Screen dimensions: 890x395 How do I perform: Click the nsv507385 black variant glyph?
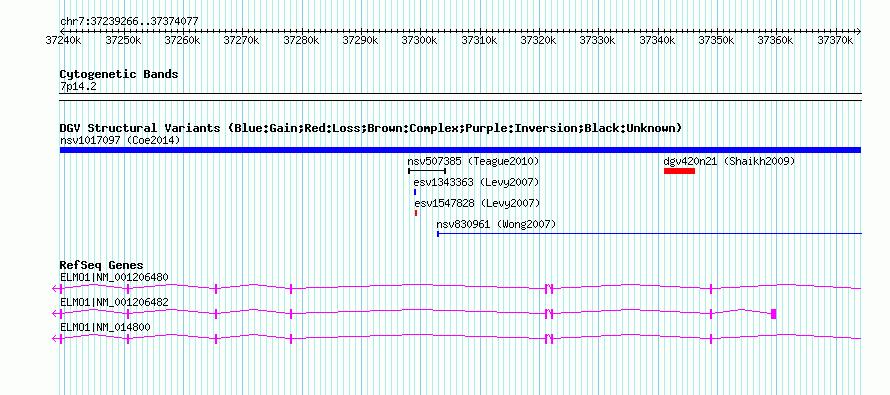[427, 171]
